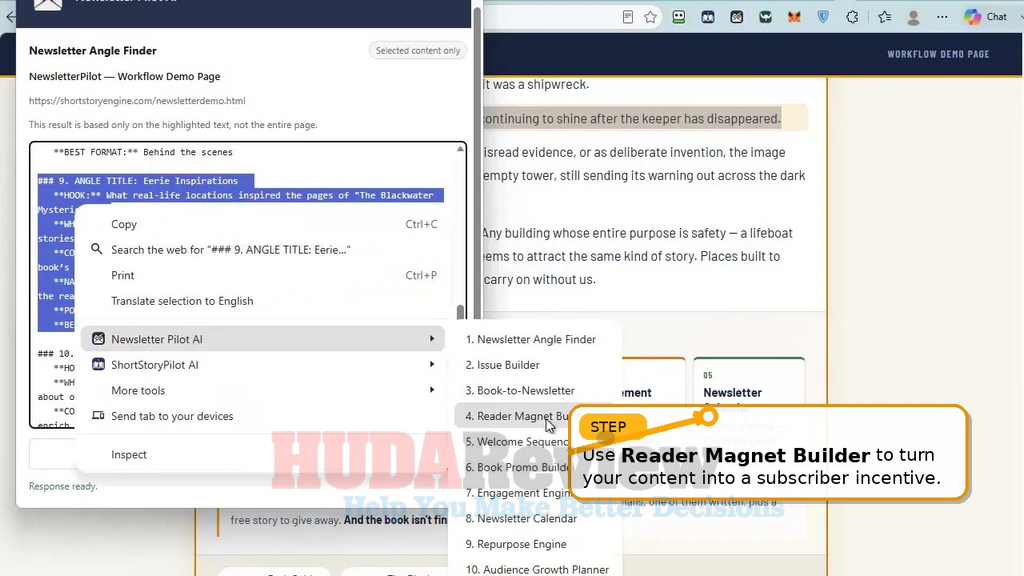Open the MetaMask fox extension
This screenshot has height=576, width=1024.
click(794, 17)
